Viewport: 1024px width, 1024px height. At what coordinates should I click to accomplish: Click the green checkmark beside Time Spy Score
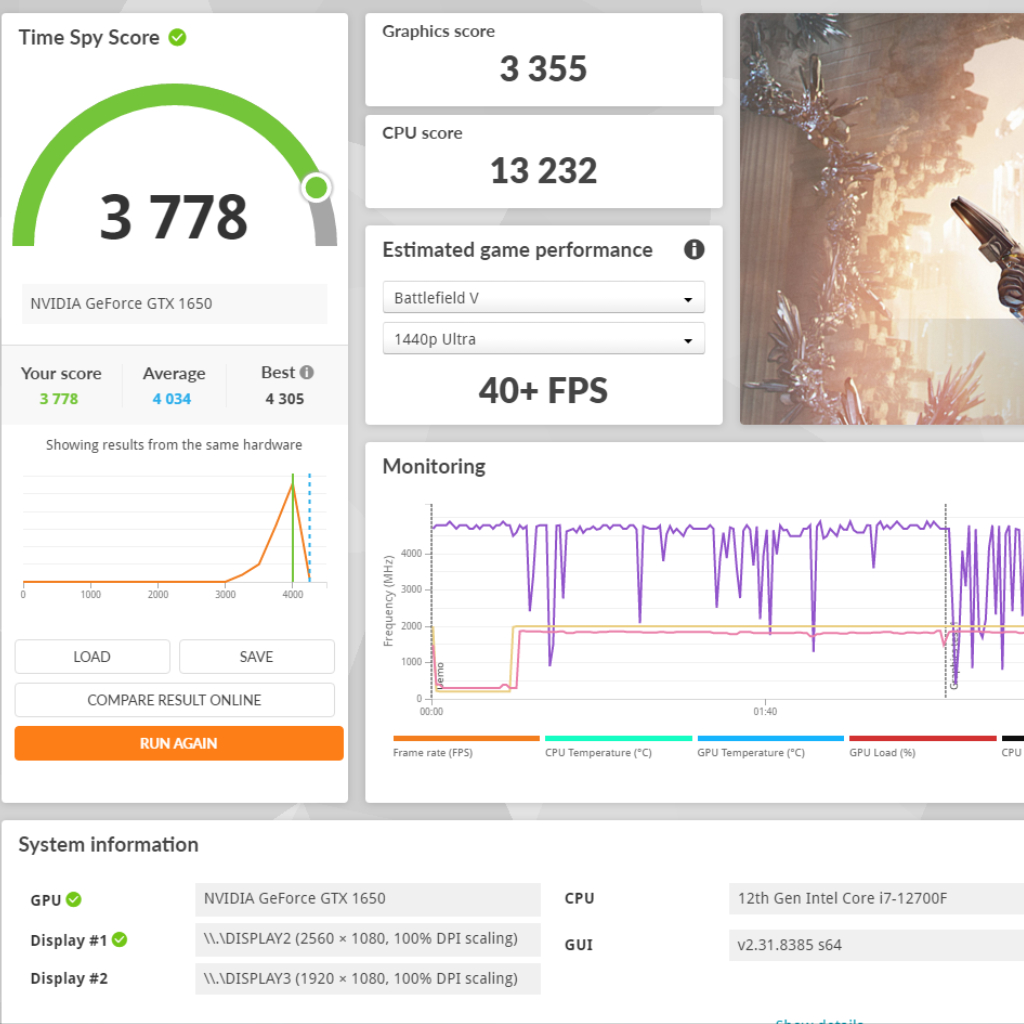pos(177,38)
